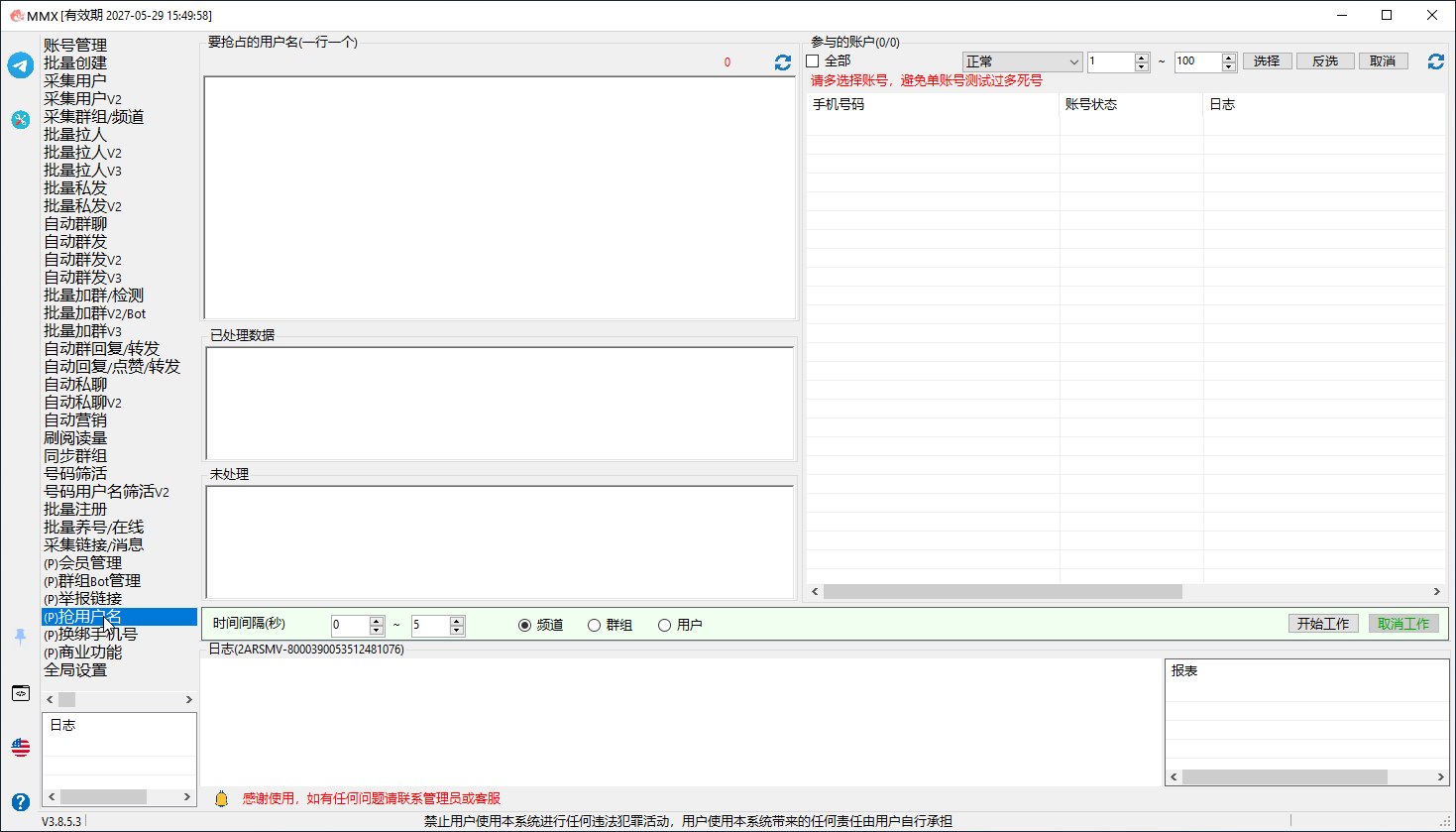This screenshot has height=832, width=1456.
Task: Select the 群组 radio button
Action: [594, 625]
